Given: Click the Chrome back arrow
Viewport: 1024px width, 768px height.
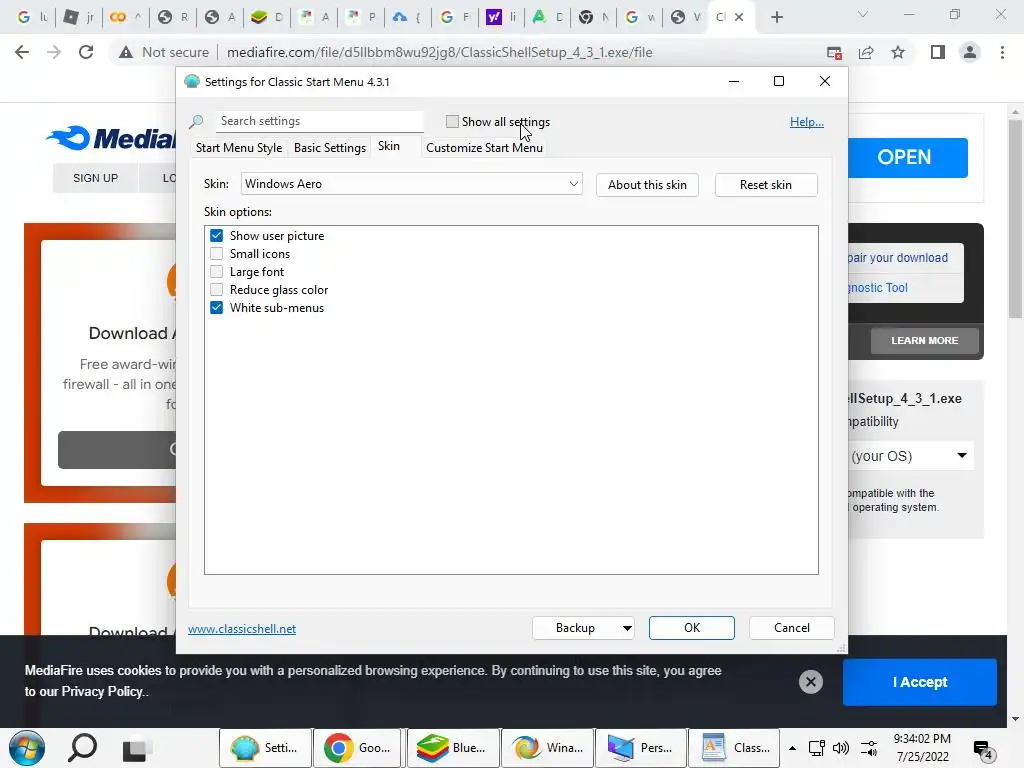Looking at the screenshot, I should click(22, 52).
